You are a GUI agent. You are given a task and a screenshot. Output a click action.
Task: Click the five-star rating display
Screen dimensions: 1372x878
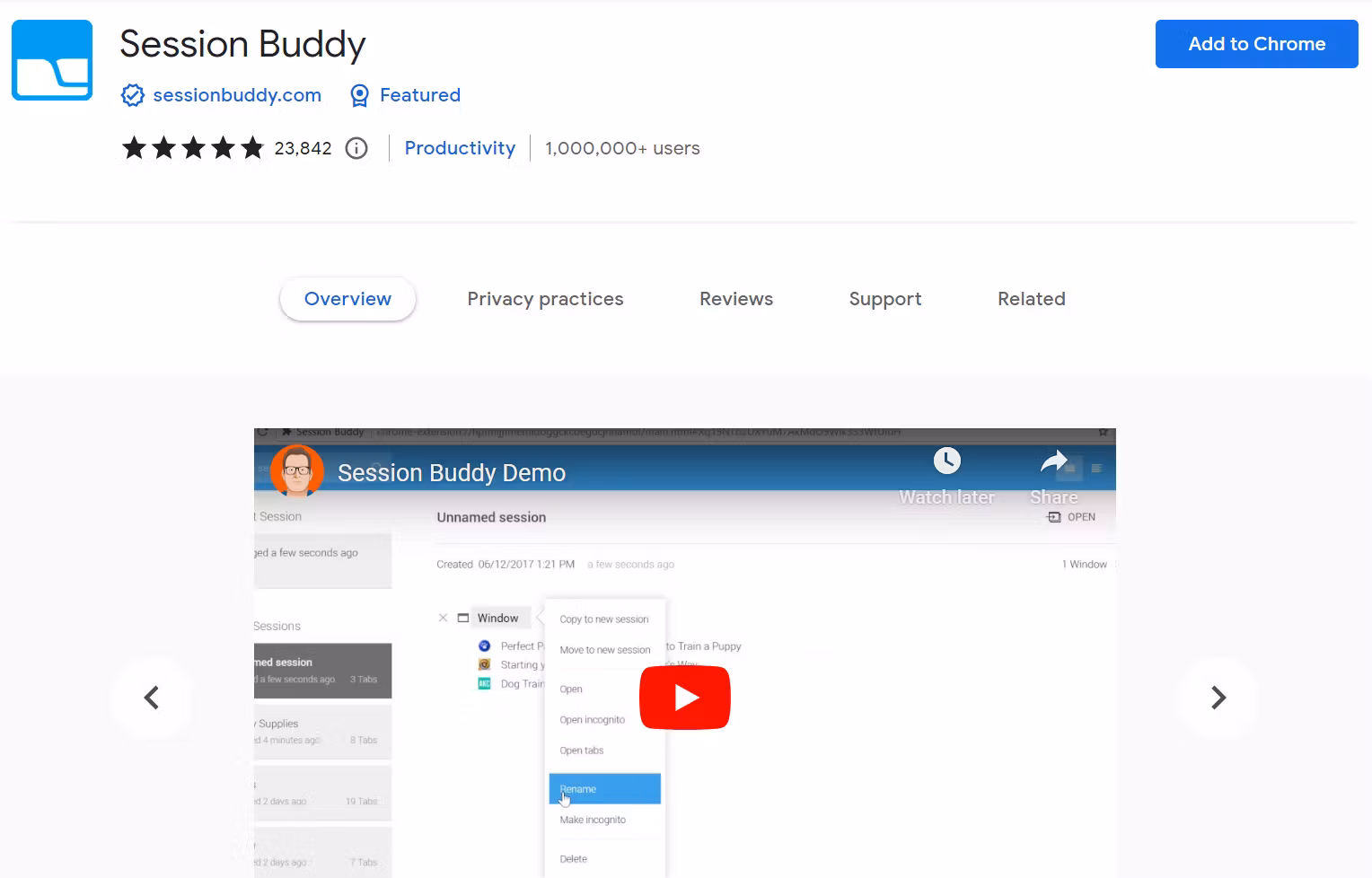[193, 148]
